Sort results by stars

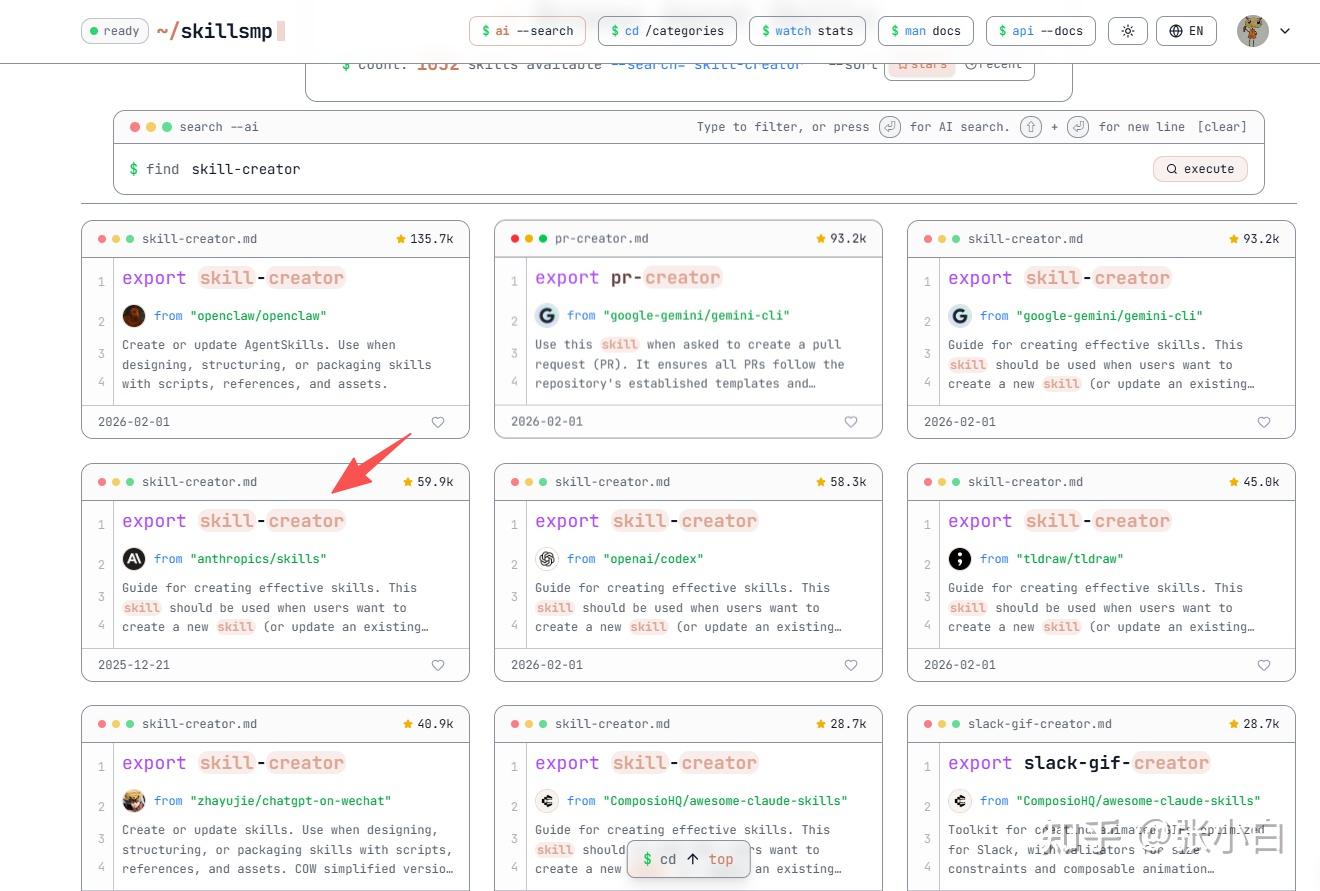[922, 66]
